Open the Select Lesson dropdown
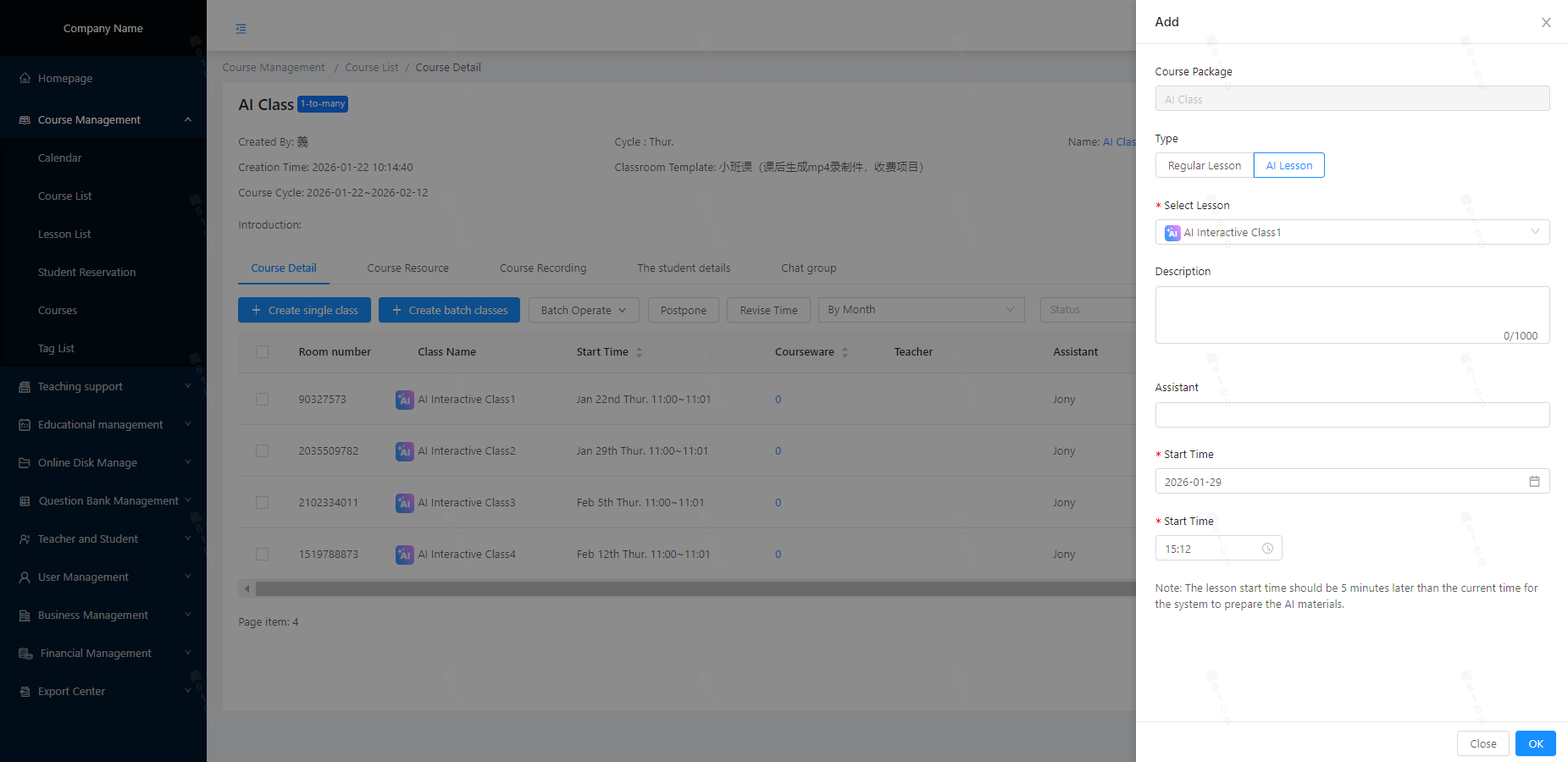 1351,233
